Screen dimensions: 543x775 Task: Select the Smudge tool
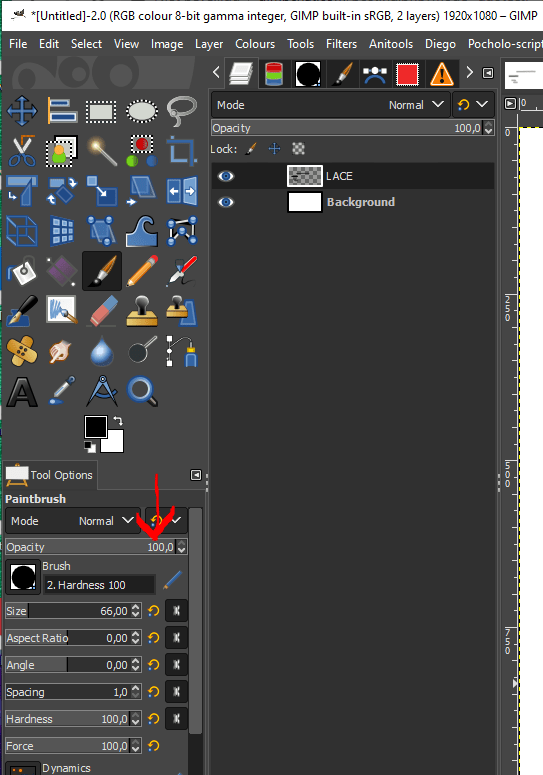(62, 351)
